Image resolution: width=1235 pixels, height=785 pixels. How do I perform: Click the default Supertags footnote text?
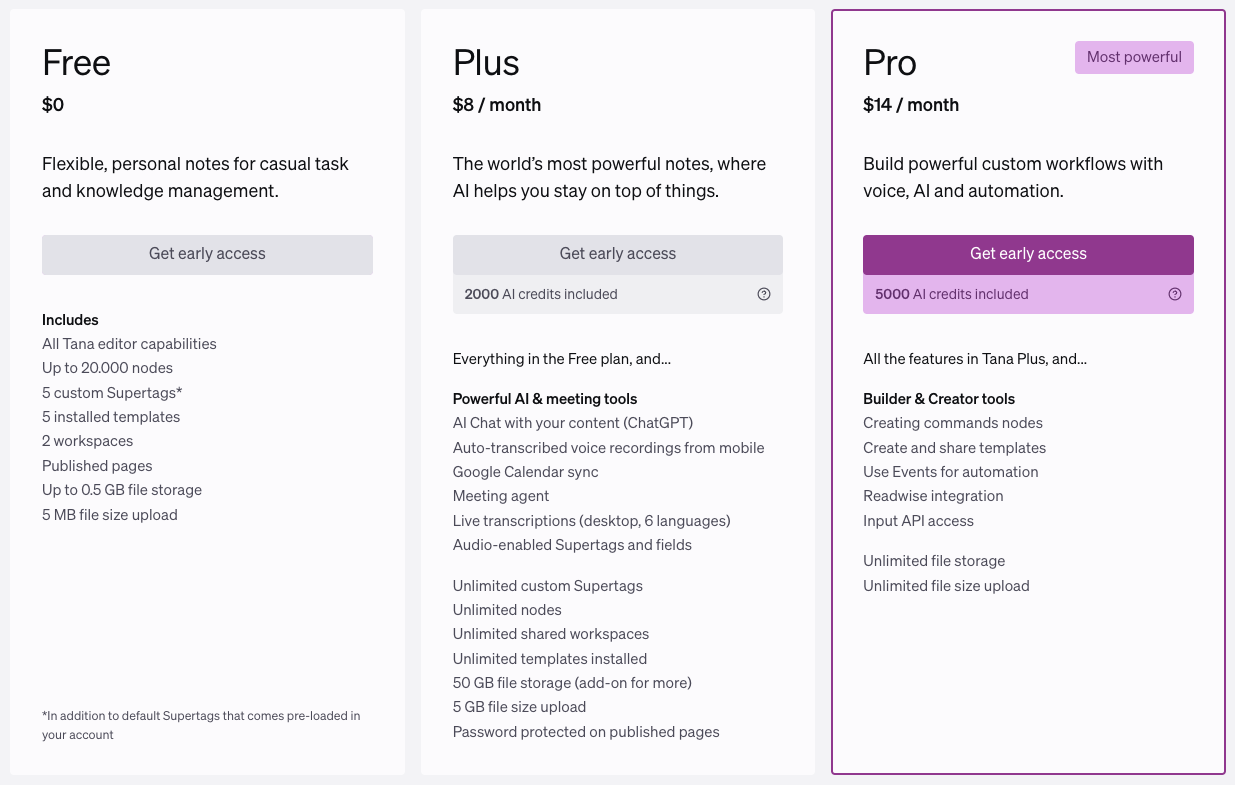pyautogui.click(x=200, y=725)
